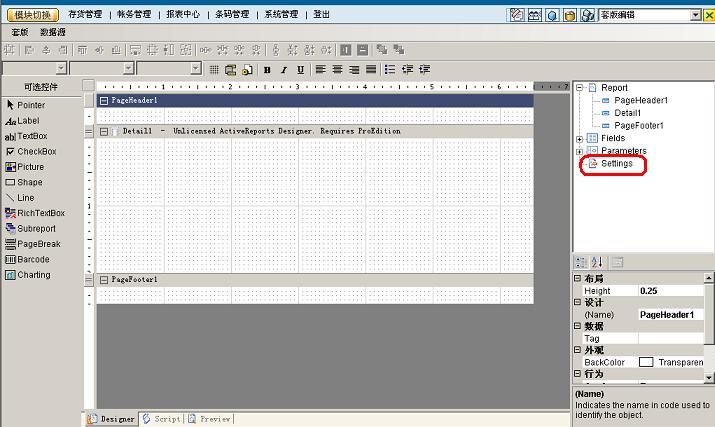Click the Height property value field
The image size is (715, 427).
[674, 290]
